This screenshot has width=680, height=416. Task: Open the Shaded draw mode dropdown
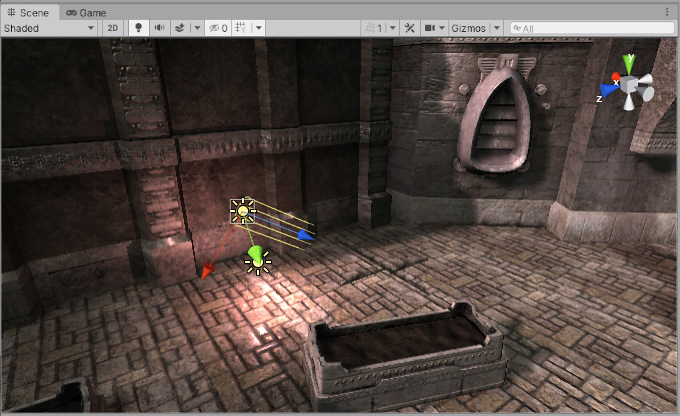(x=48, y=28)
